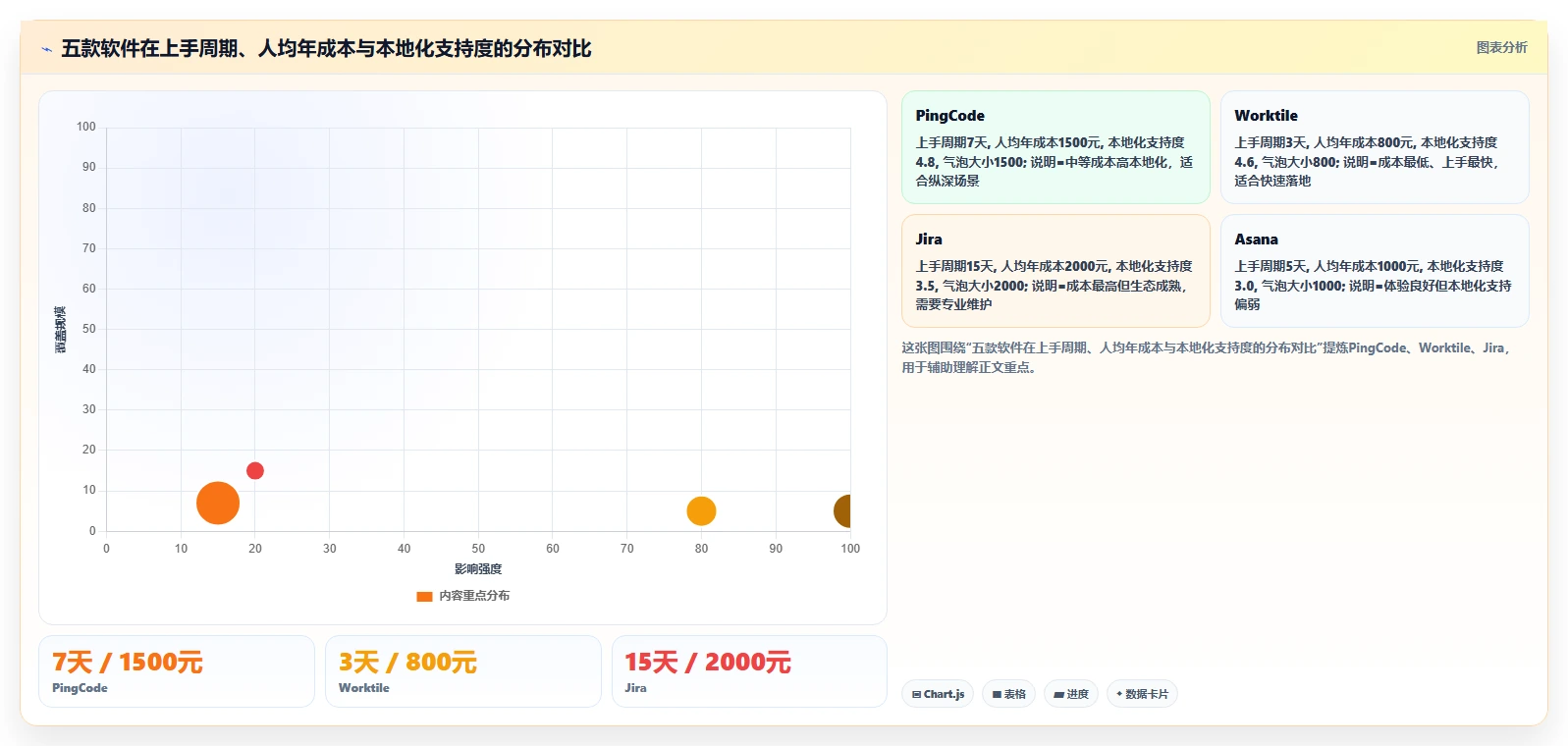The image size is (1568, 746).
Task: Click the Worktile card description text
Action: click(1368, 162)
